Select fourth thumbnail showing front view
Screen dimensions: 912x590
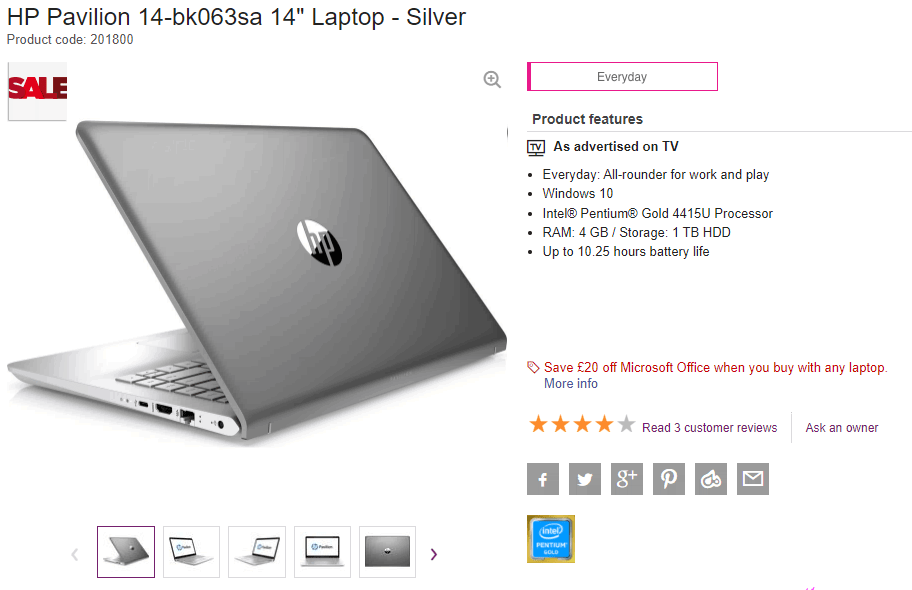click(x=322, y=552)
